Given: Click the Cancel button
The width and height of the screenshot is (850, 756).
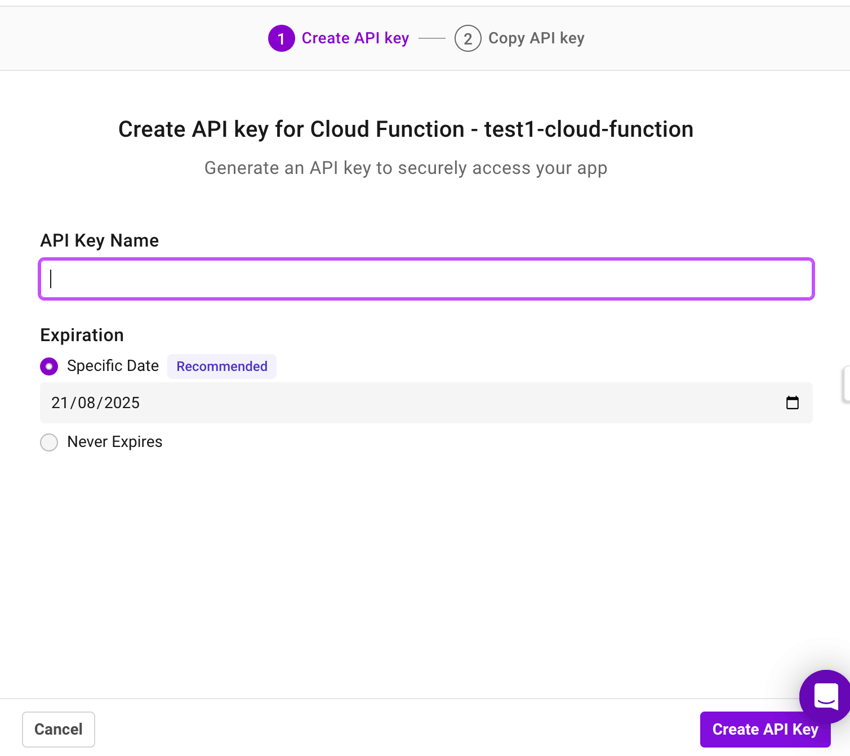Looking at the screenshot, I should [58, 729].
